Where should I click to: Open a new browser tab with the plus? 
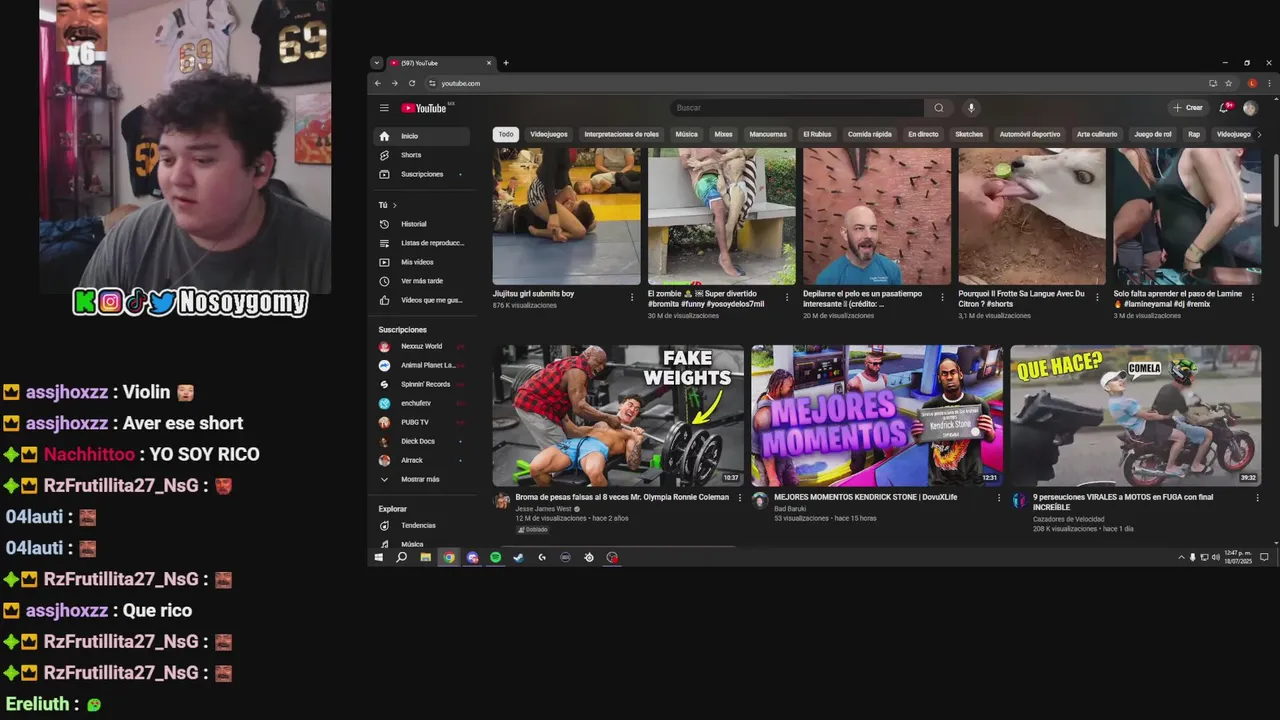tap(506, 63)
